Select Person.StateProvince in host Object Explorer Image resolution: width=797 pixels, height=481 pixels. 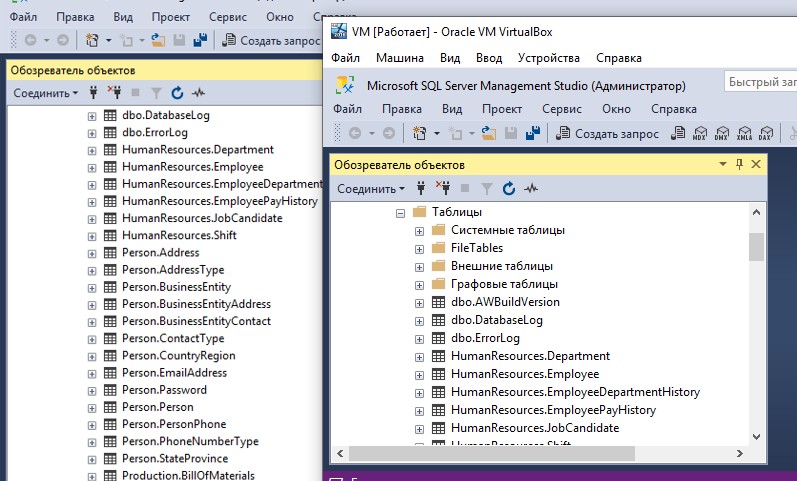point(175,458)
